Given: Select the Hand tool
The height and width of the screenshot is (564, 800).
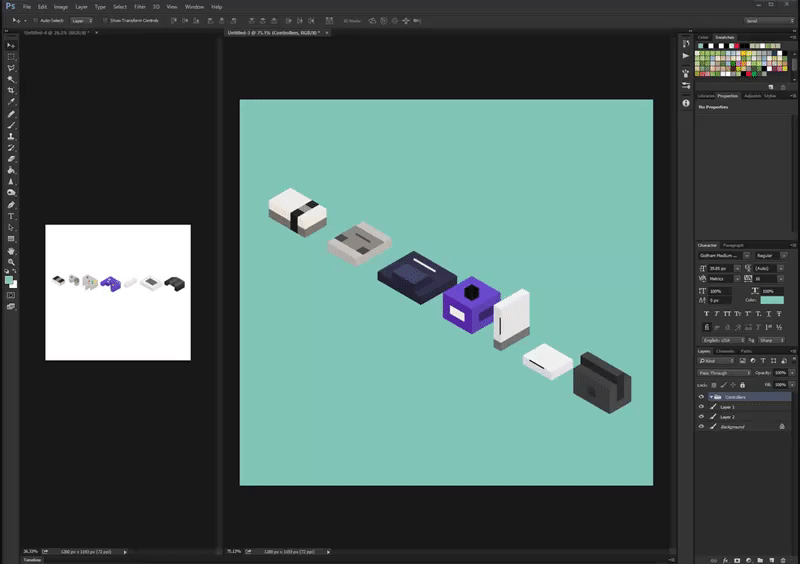Looking at the screenshot, I should (11, 251).
